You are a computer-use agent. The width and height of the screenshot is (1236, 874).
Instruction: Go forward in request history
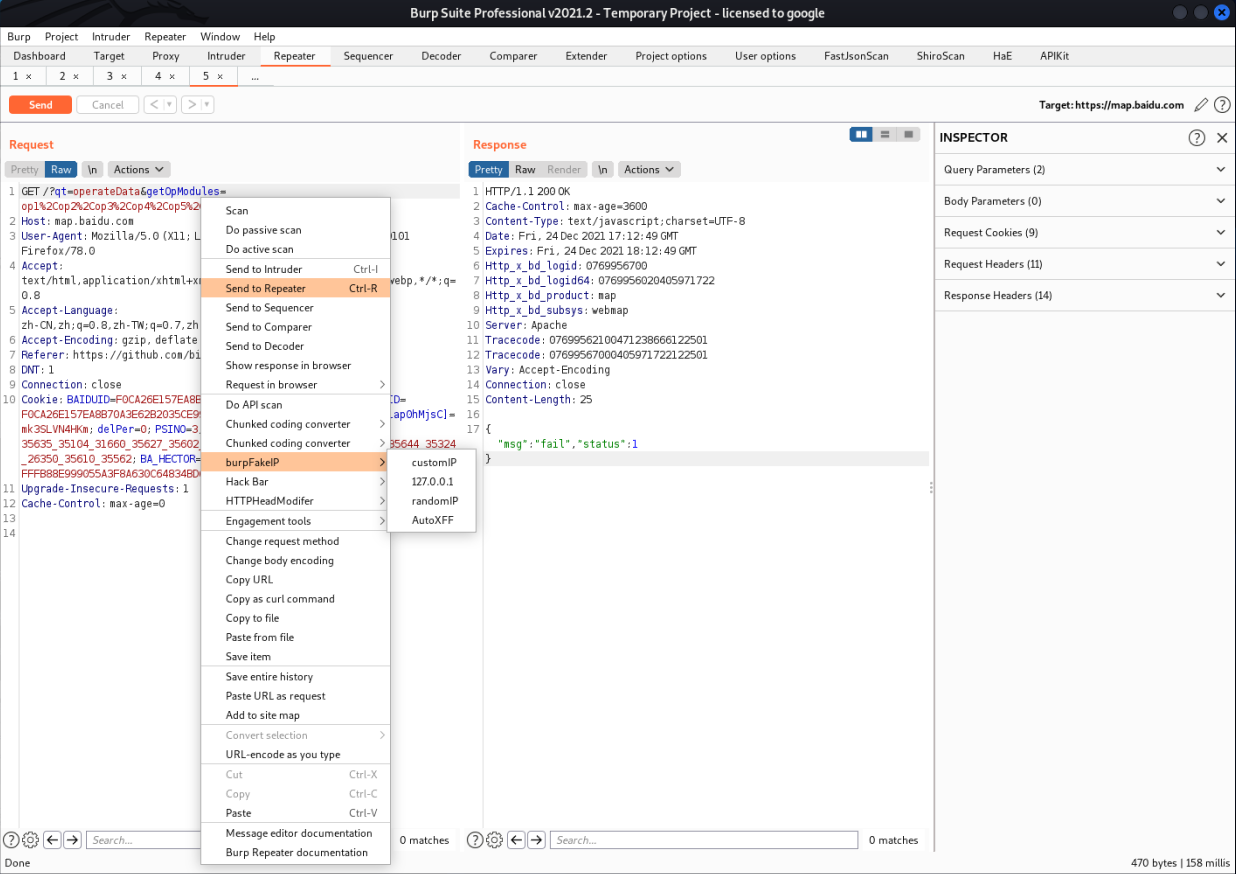coord(191,105)
